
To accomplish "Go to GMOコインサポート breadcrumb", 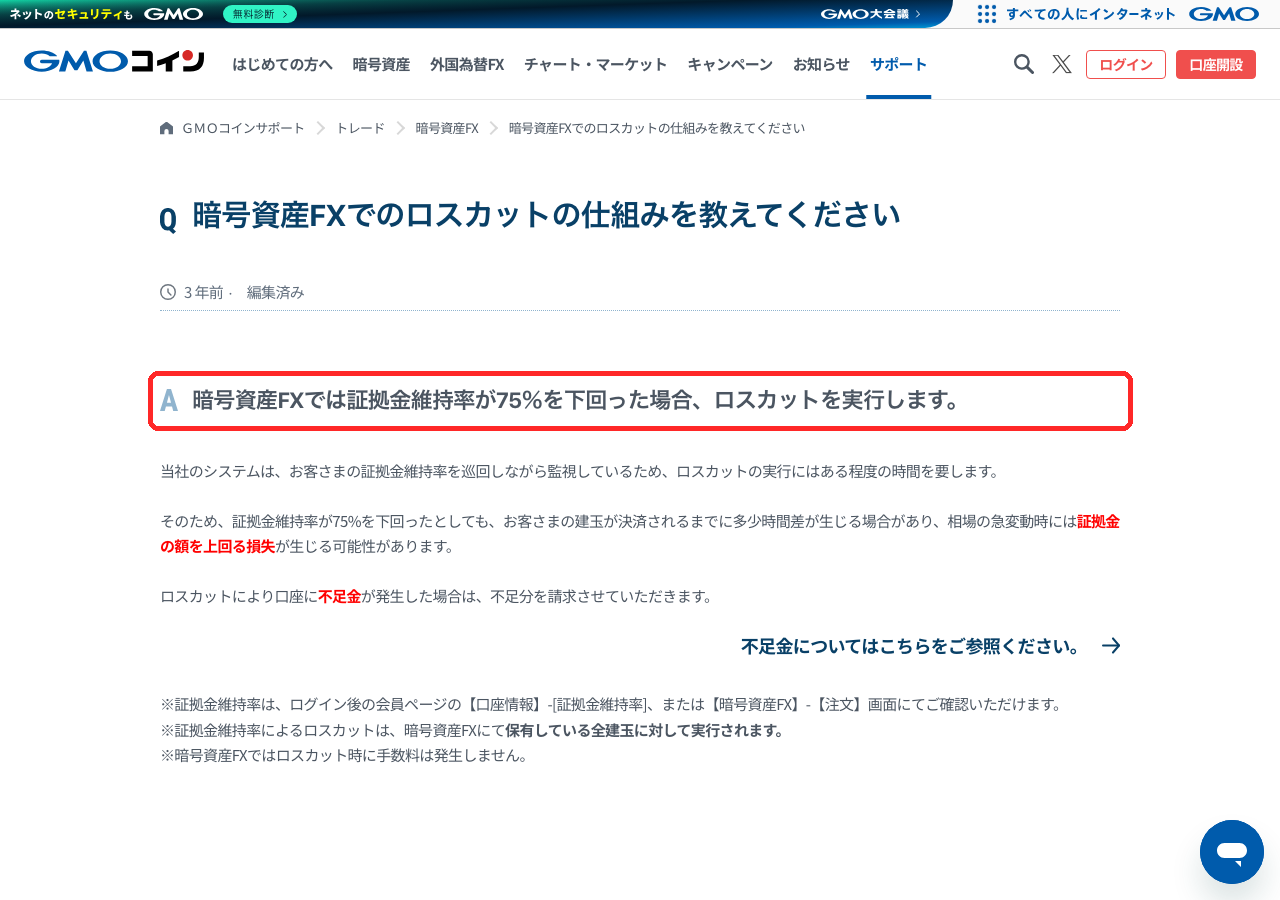I will click(244, 128).
